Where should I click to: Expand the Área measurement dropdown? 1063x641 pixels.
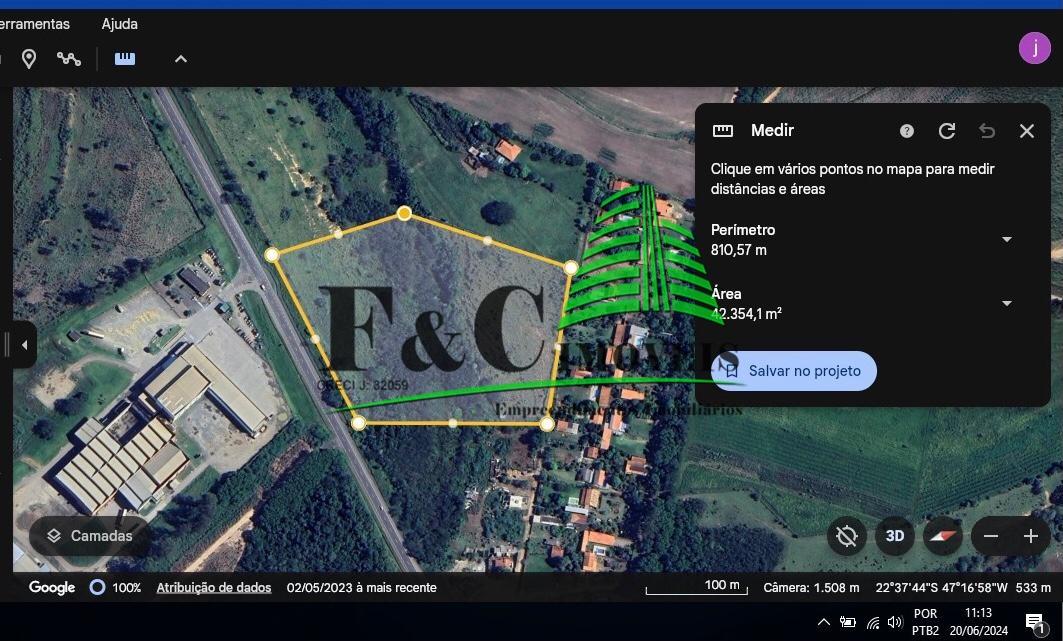(x=1006, y=303)
